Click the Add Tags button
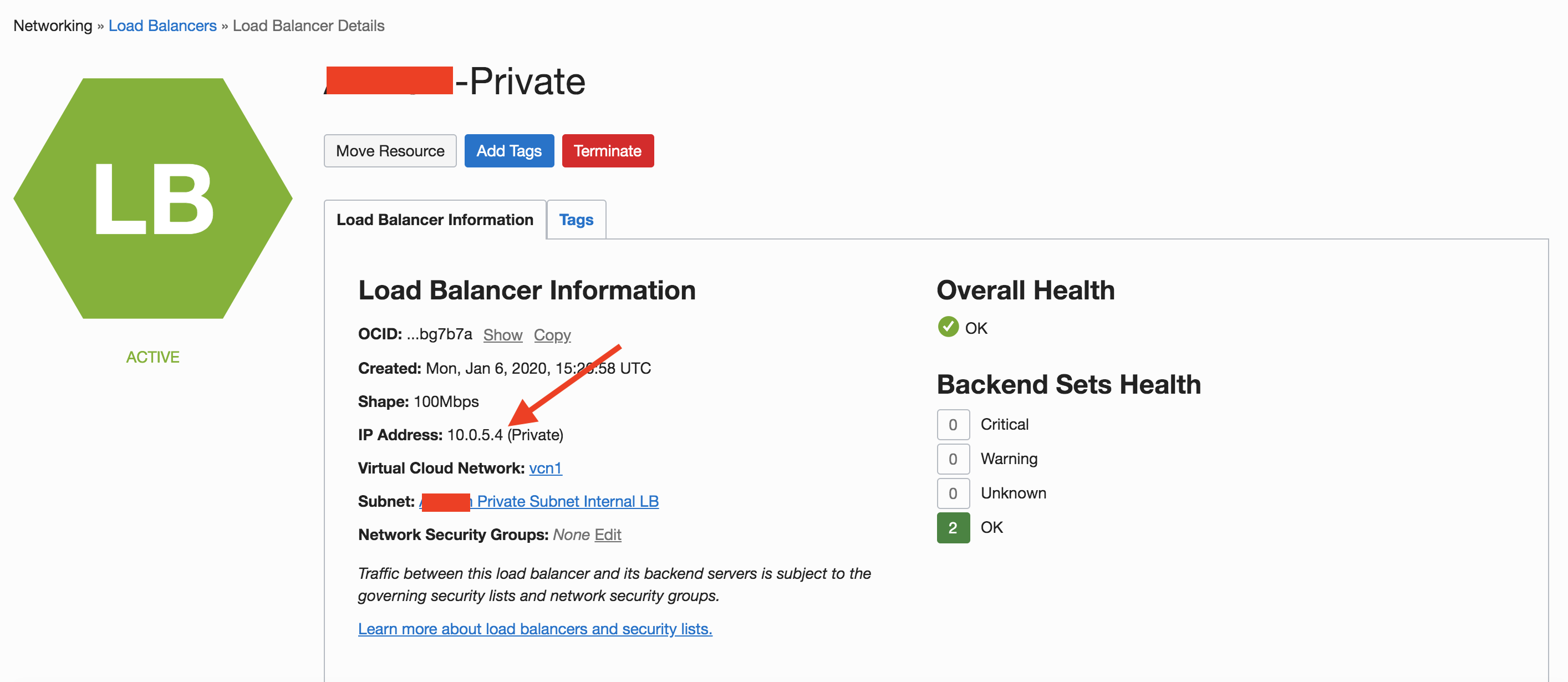The image size is (1568, 682). (x=509, y=150)
